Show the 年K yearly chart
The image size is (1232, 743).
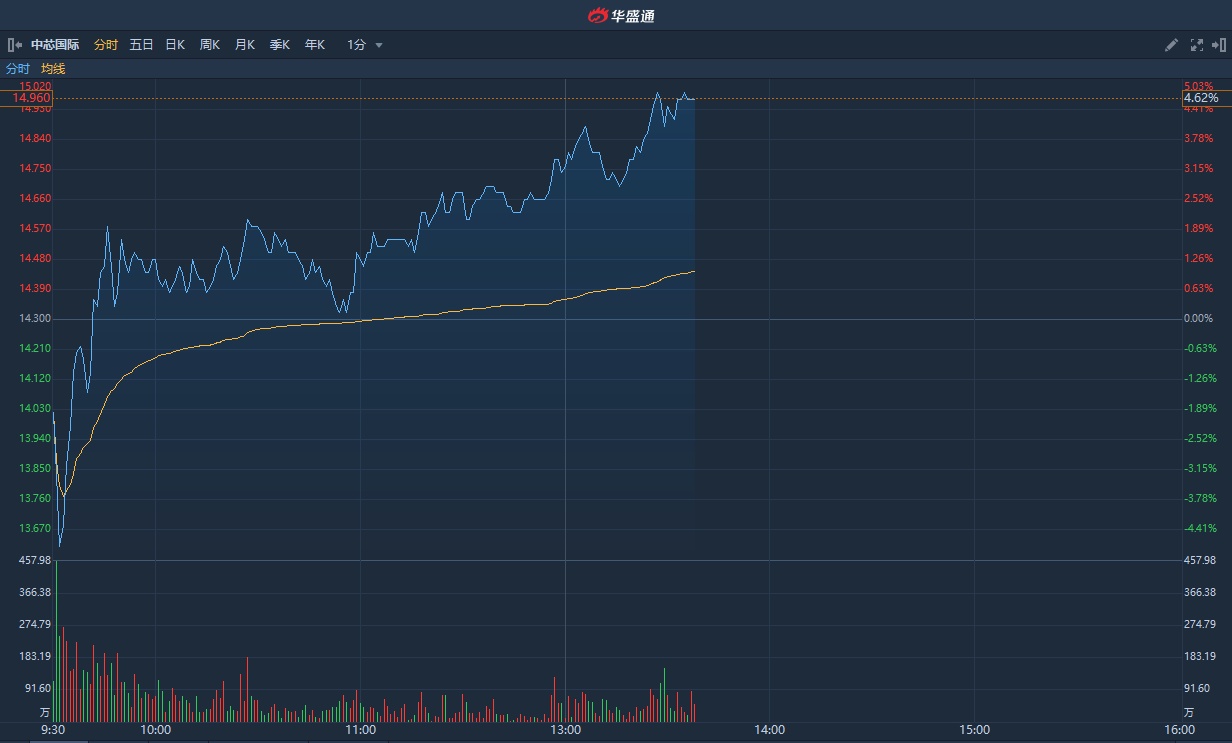click(x=314, y=45)
